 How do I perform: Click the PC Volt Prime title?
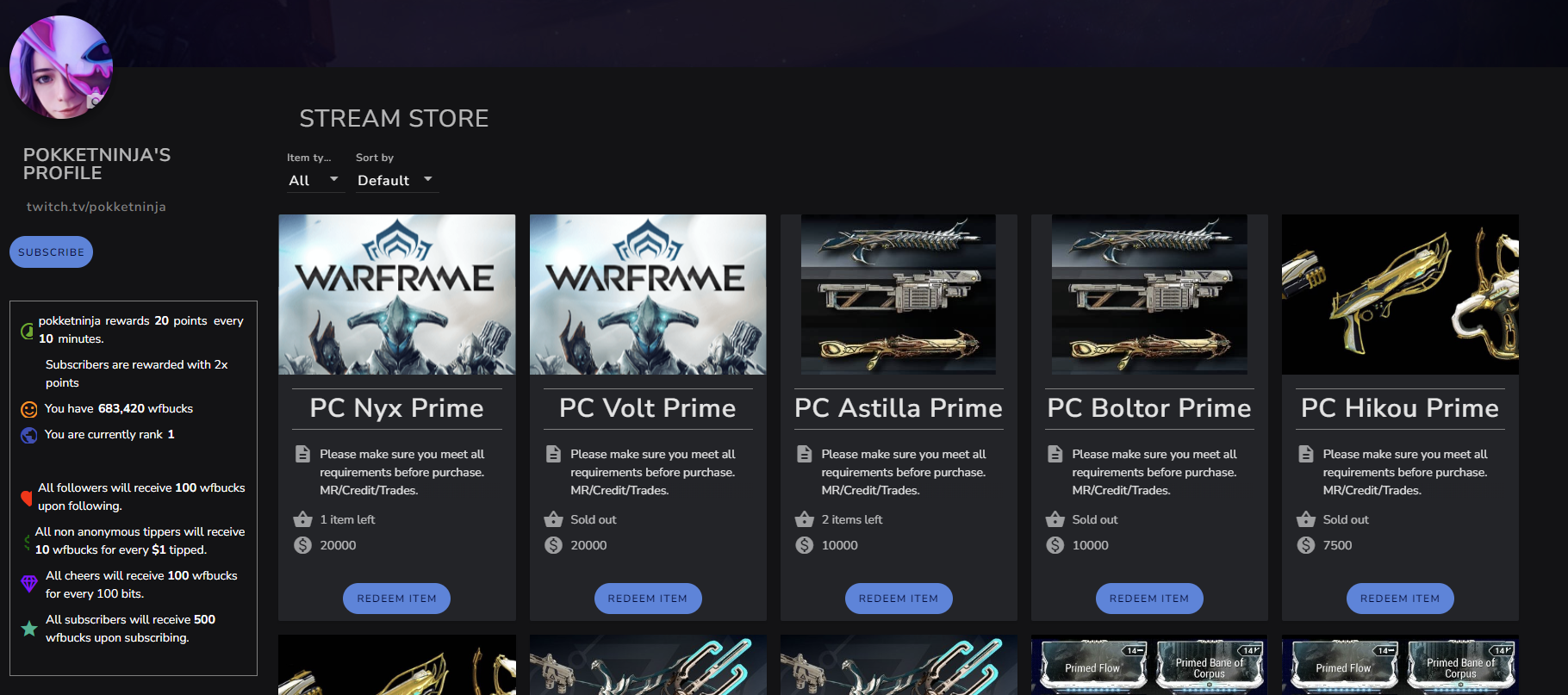coord(648,408)
